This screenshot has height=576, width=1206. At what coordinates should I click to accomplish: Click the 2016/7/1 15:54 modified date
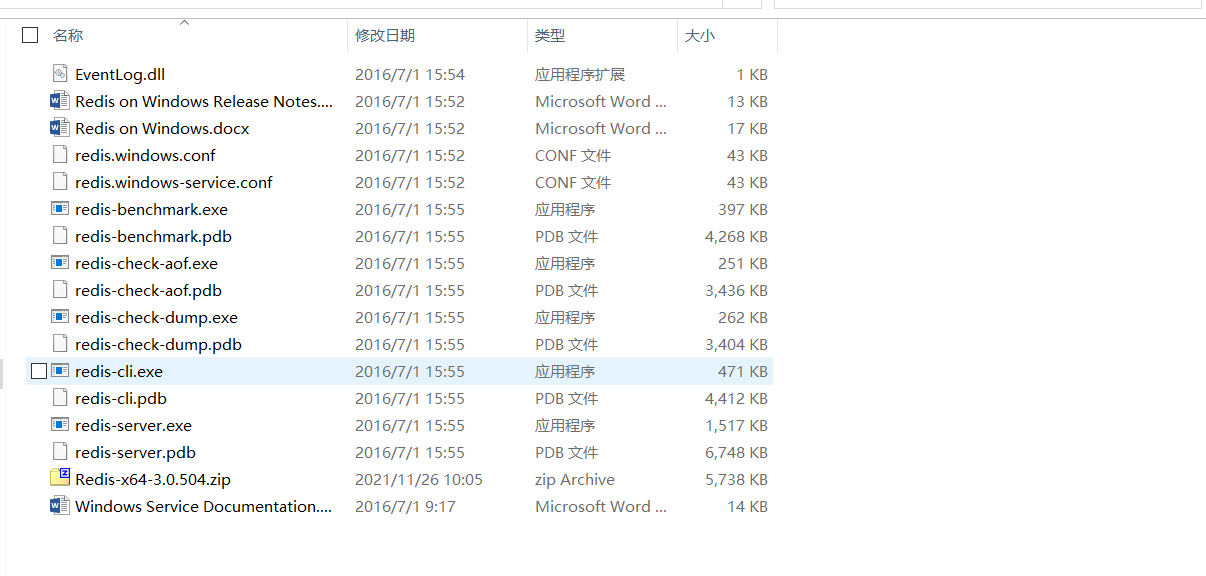coord(410,74)
